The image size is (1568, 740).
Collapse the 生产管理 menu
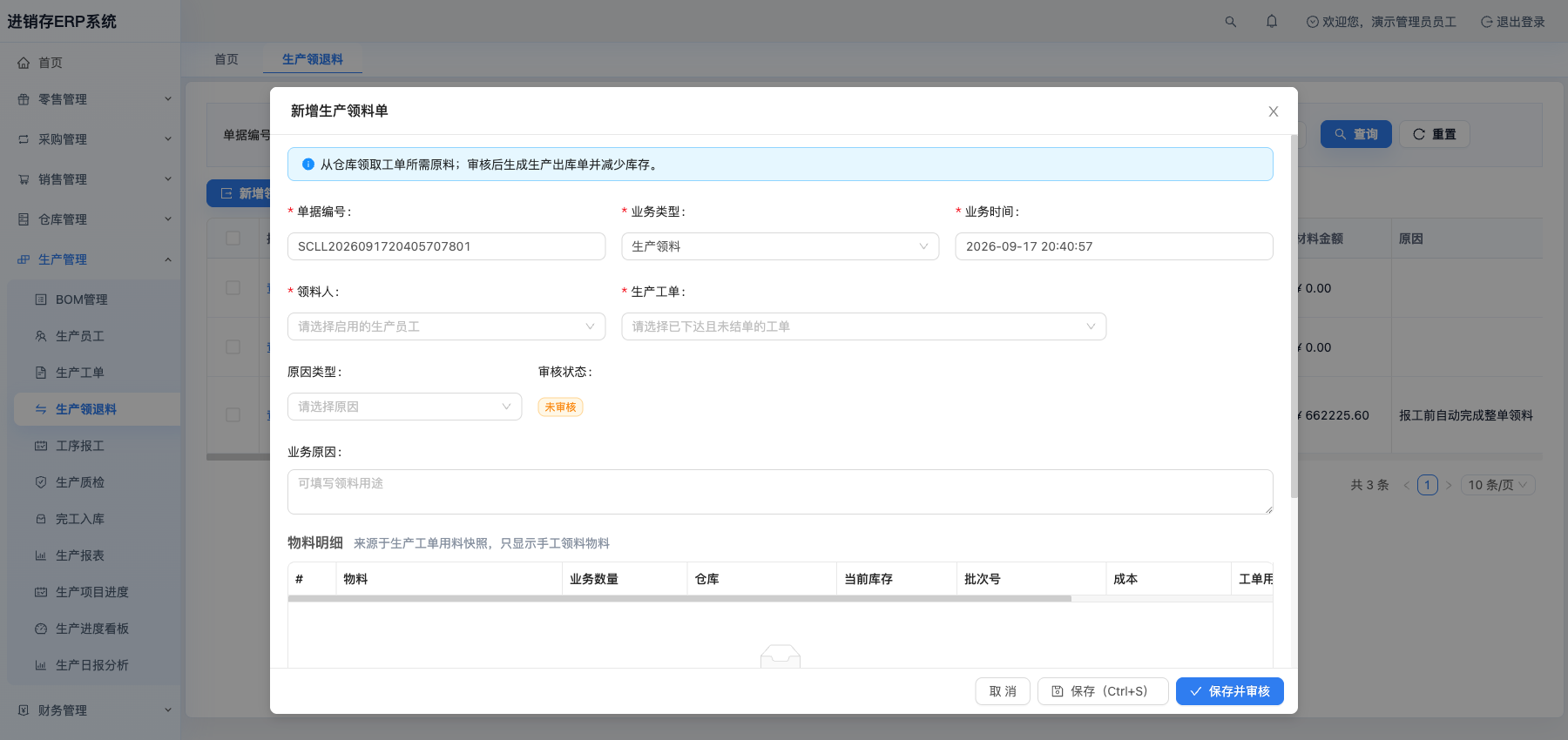(x=91, y=259)
